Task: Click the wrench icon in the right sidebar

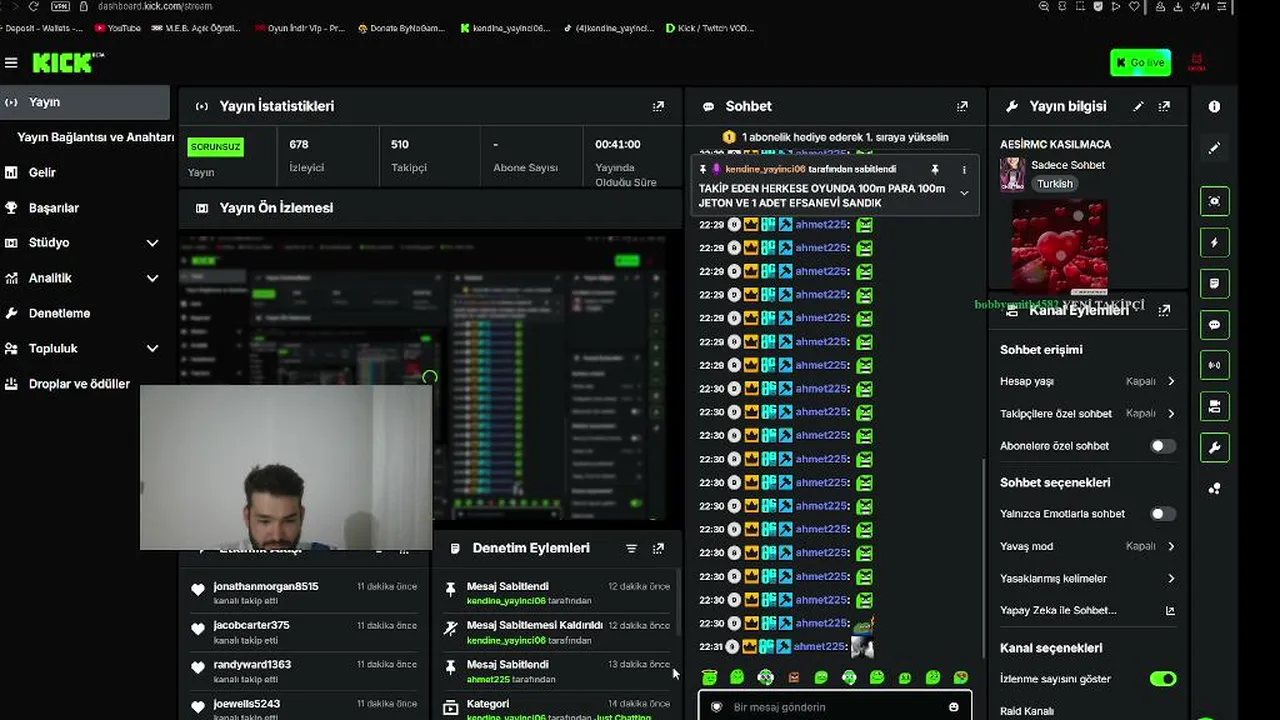Action: pyautogui.click(x=1214, y=447)
